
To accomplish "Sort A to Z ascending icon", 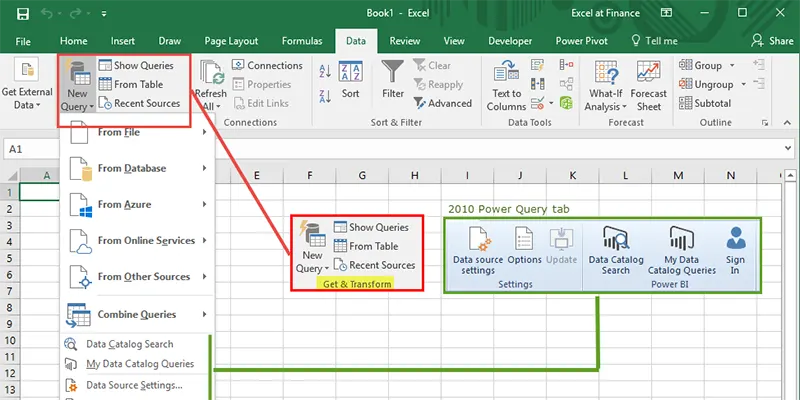I will click(325, 71).
